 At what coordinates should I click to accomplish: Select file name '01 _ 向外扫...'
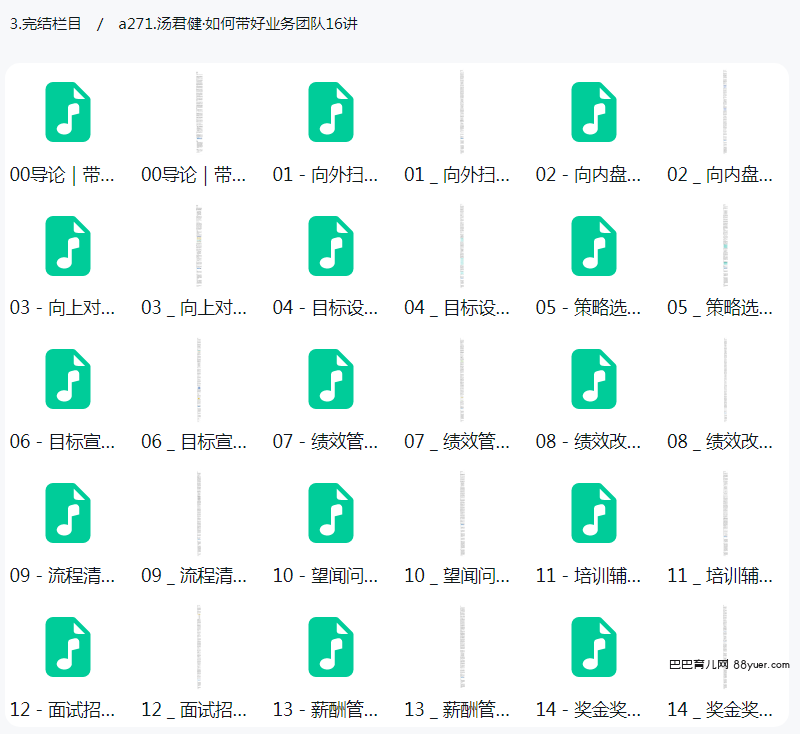[457, 175]
